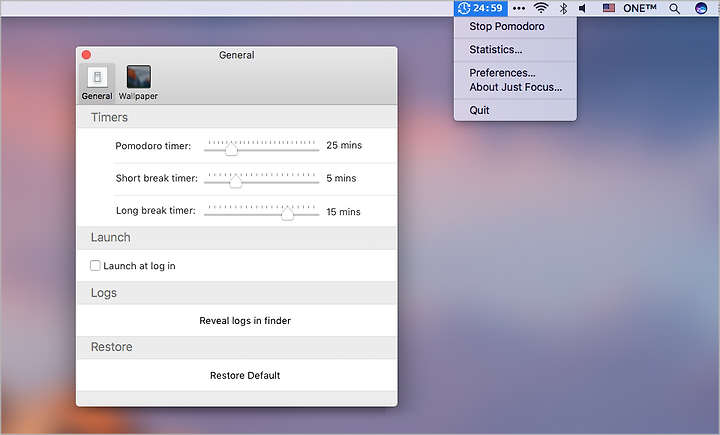Click the 24:59 countdown in menu bar
The width and height of the screenshot is (720, 435).
tap(488, 8)
